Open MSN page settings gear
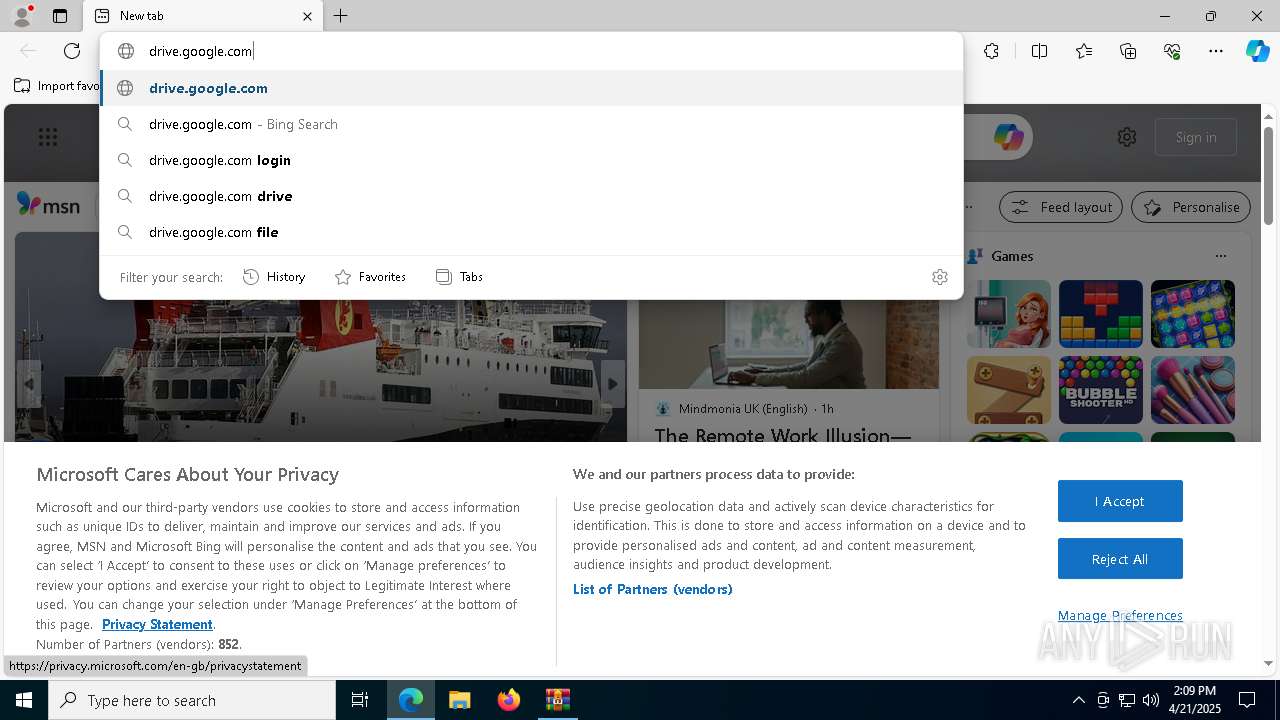The width and height of the screenshot is (1280, 720). pos(1127,137)
